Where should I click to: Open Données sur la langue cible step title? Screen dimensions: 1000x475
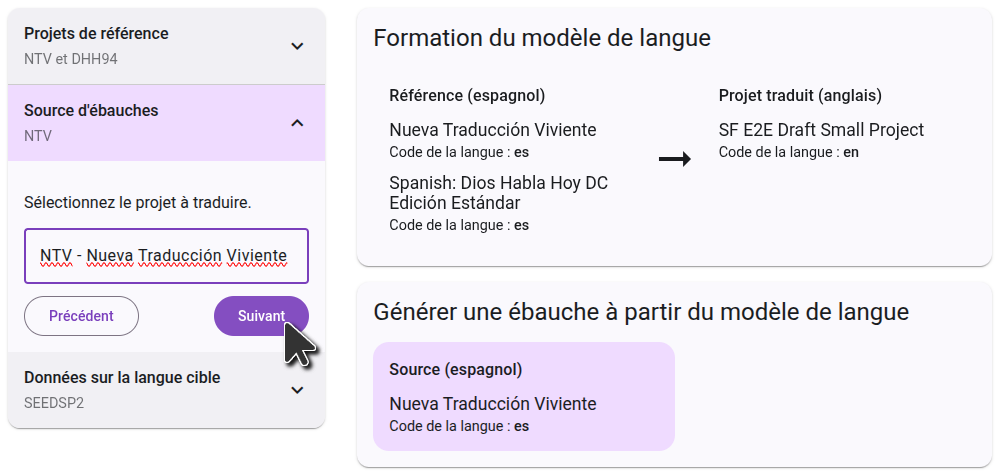(122, 378)
